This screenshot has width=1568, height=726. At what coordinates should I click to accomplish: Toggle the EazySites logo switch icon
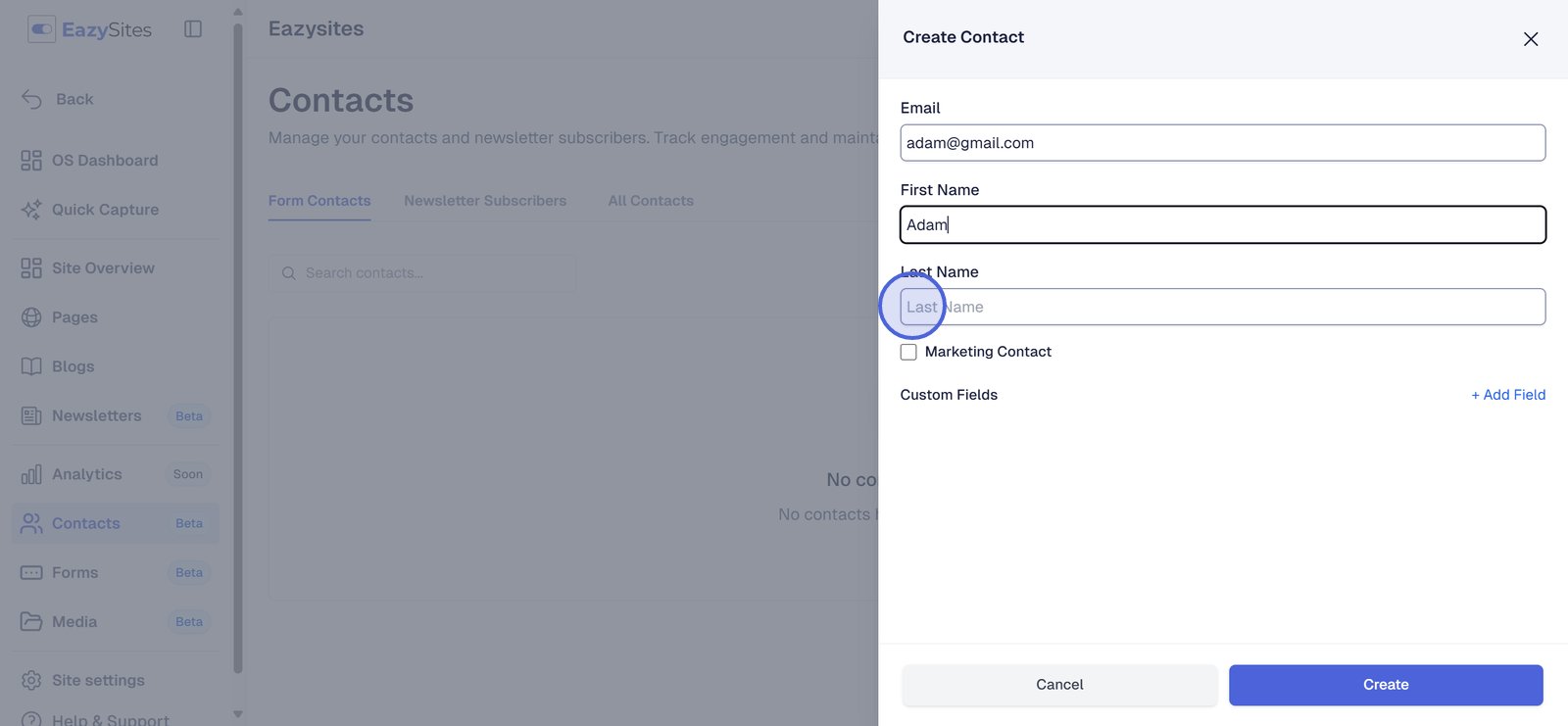42,29
